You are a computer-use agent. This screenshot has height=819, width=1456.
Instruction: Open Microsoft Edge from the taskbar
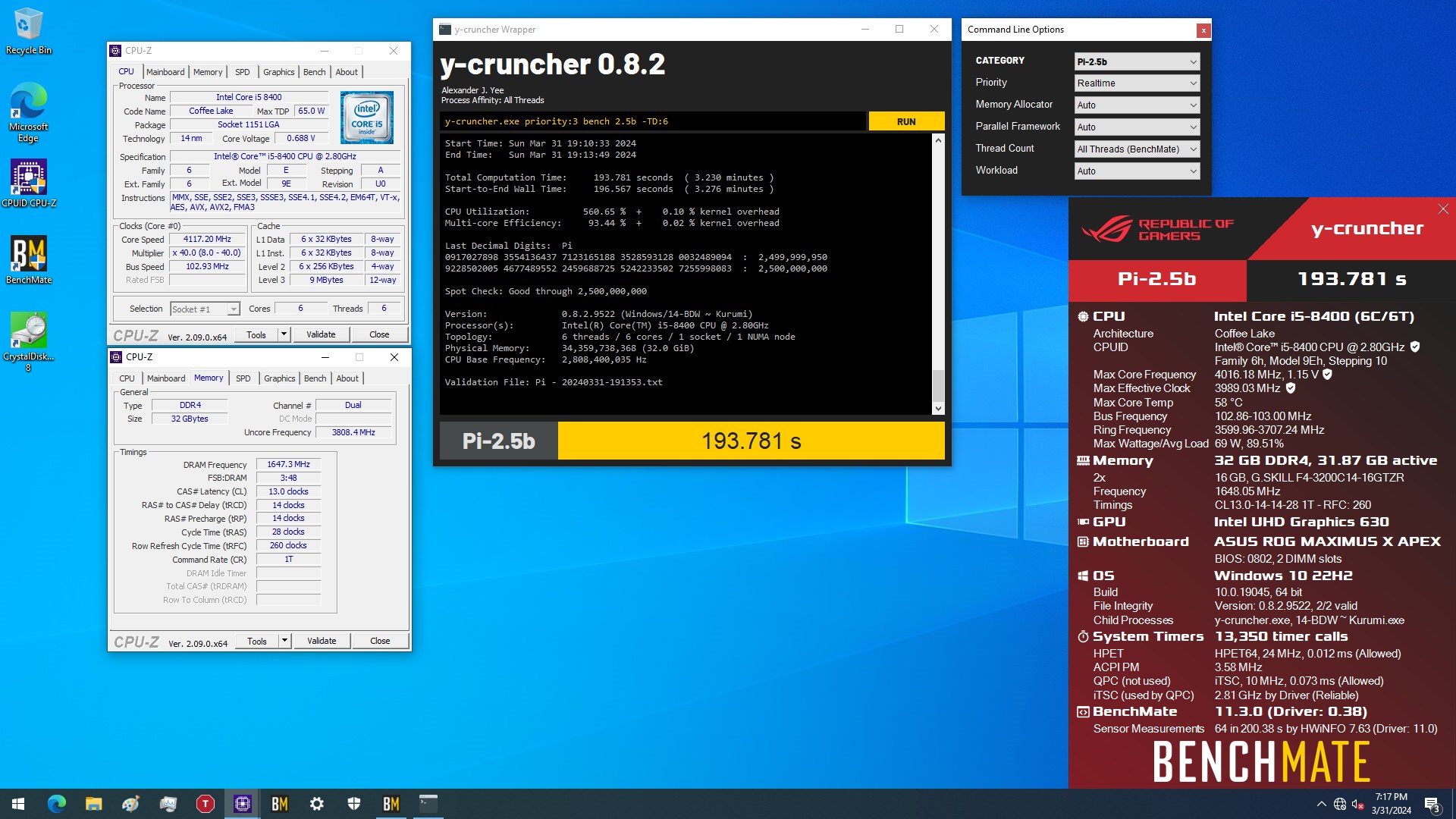(x=57, y=804)
